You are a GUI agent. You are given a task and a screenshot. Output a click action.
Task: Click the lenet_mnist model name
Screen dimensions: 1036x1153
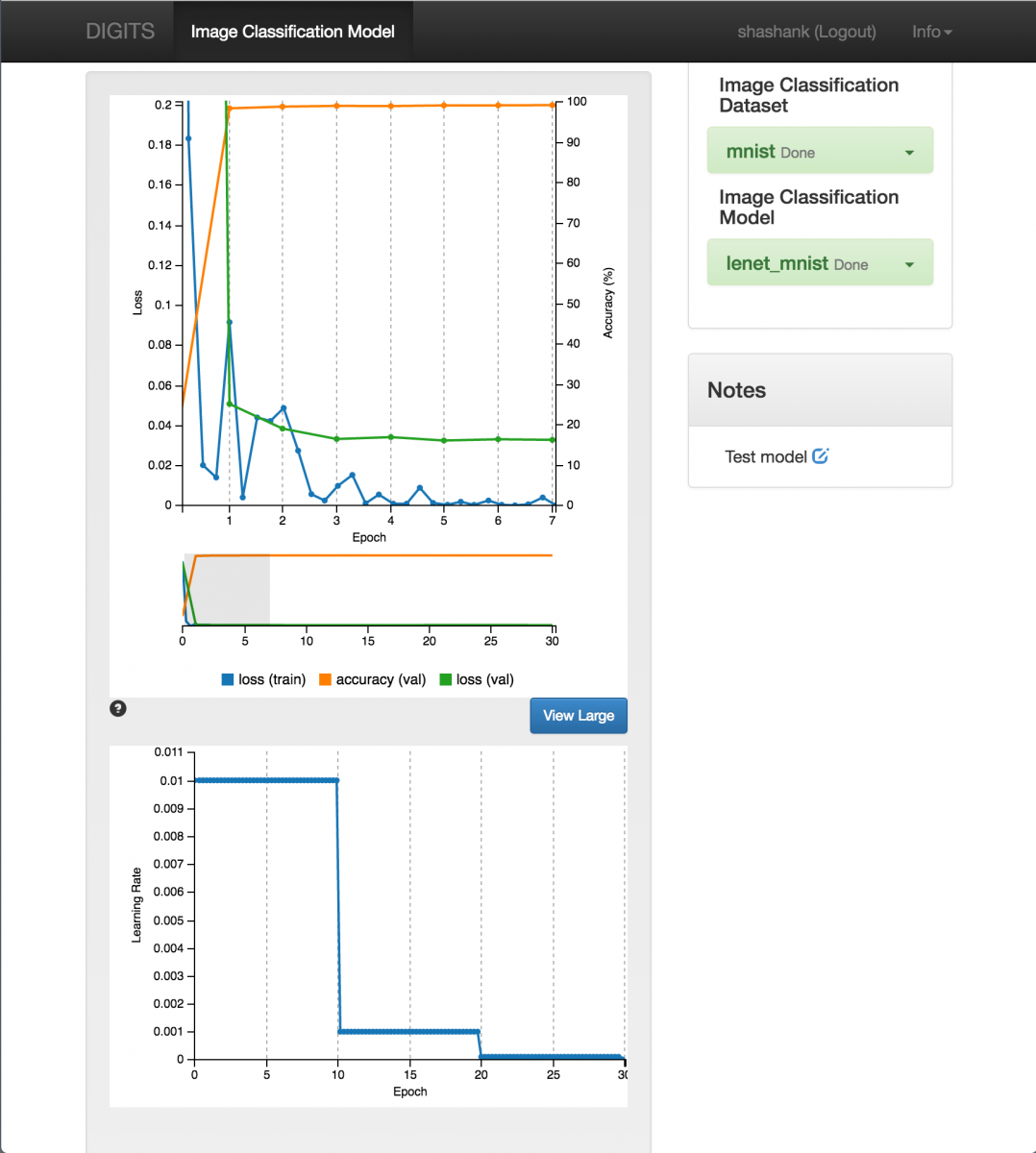point(777,264)
